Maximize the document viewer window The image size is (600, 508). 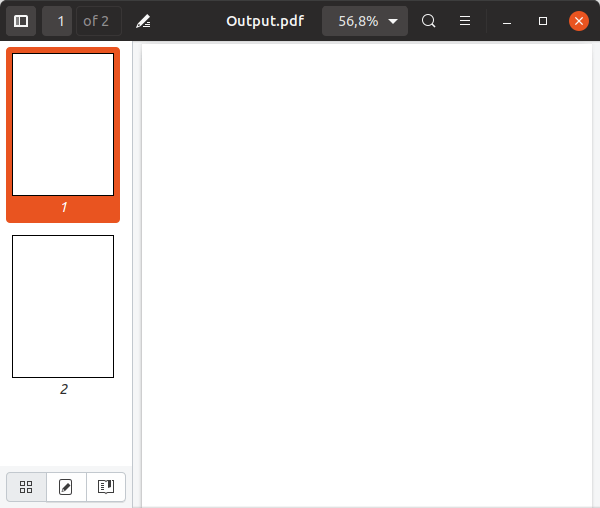[x=543, y=21]
